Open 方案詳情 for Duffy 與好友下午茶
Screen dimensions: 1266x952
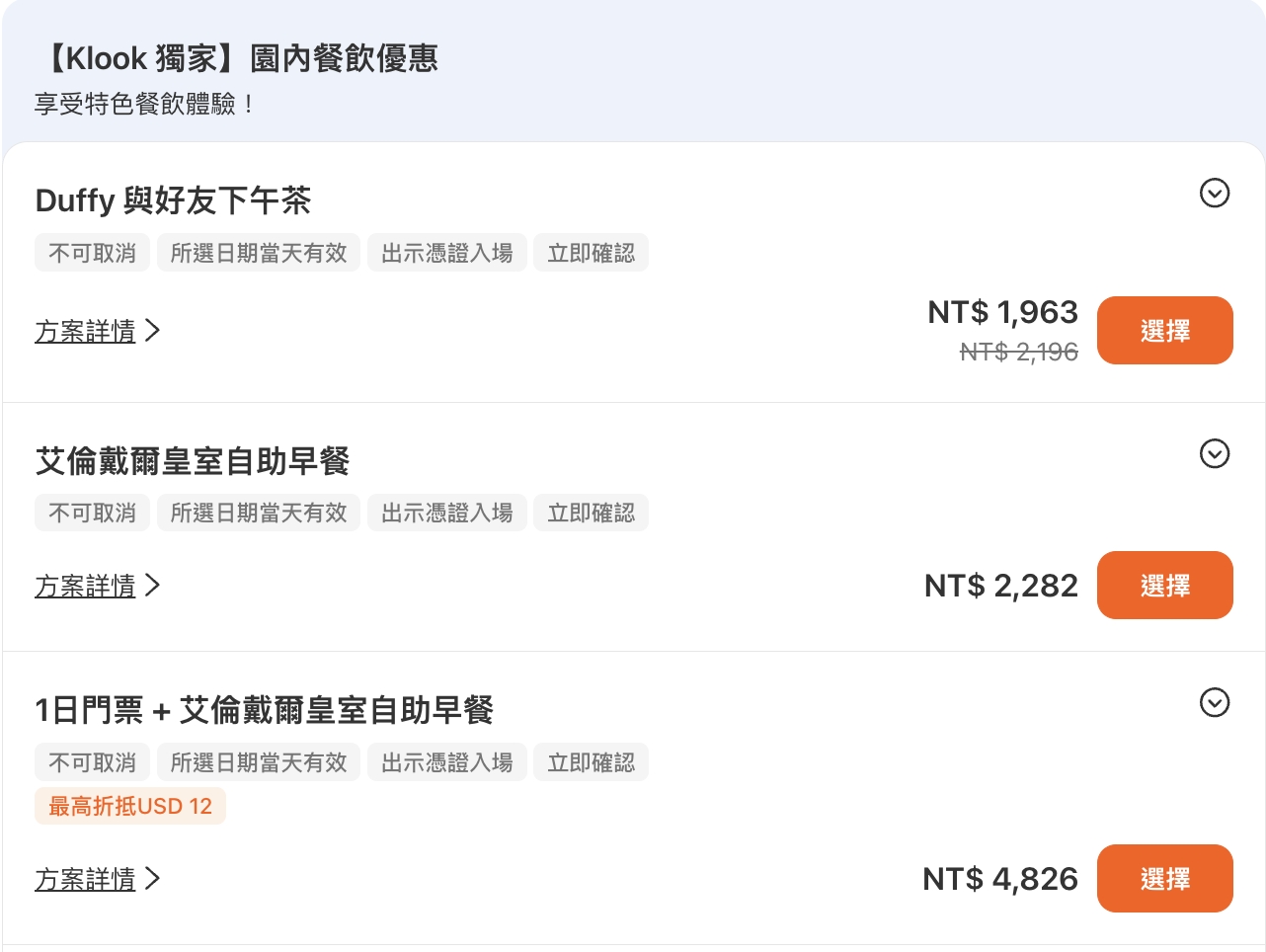[86, 332]
